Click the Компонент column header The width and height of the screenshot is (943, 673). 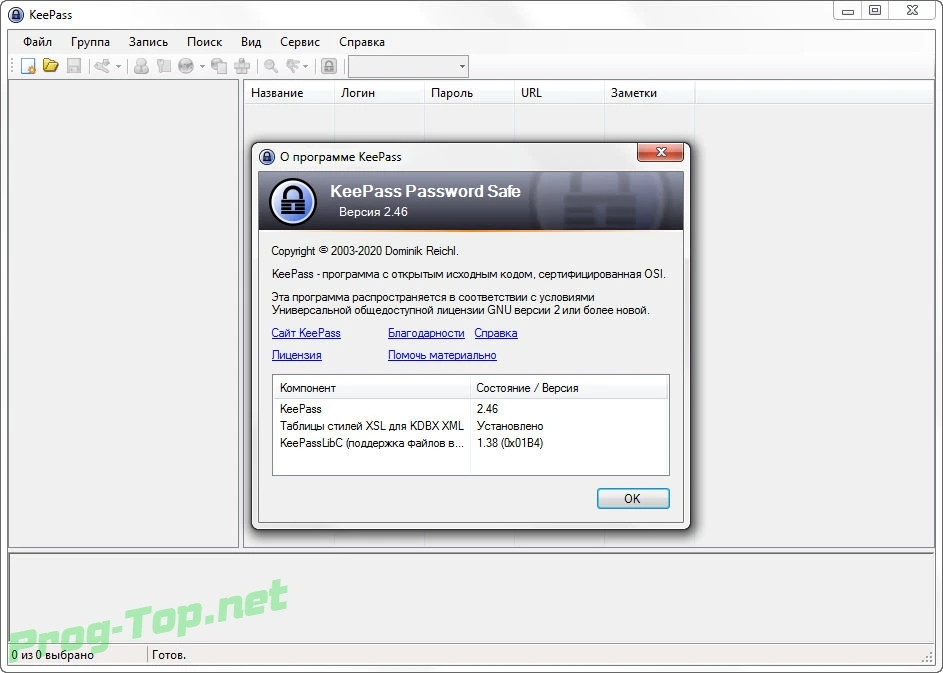pyautogui.click(x=372, y=388)
